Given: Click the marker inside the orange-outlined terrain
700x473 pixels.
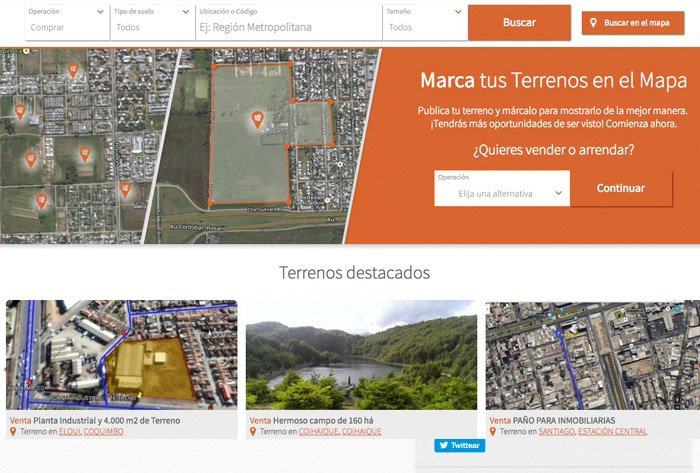Looking at the screenshot, I should (258, 121).
